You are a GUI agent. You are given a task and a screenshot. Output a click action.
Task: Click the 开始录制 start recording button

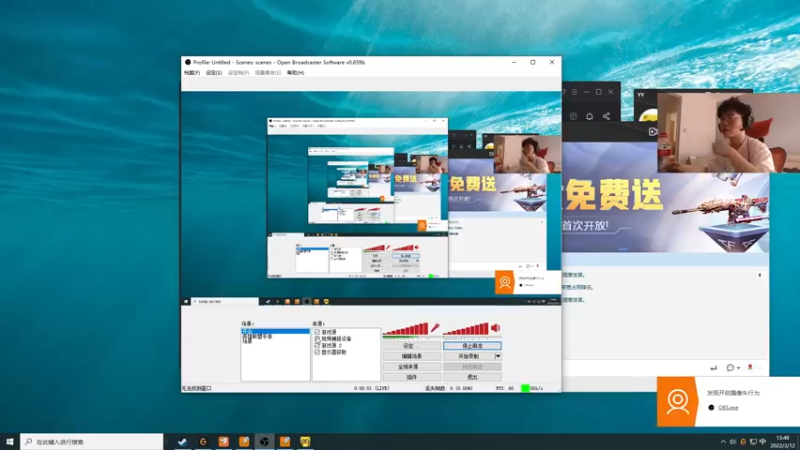point(468,356)
